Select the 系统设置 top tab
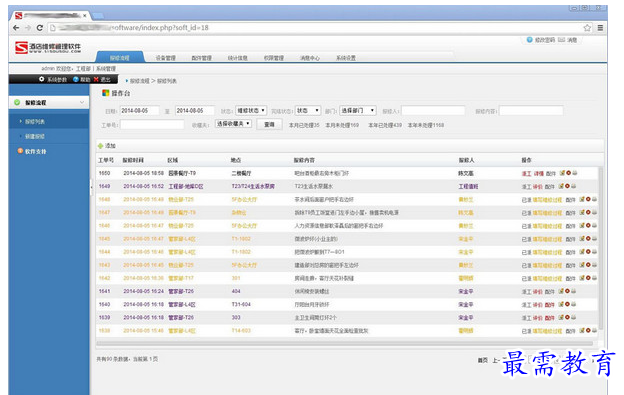The width and height of the screenshot is (624, 395). click(346, 58)
